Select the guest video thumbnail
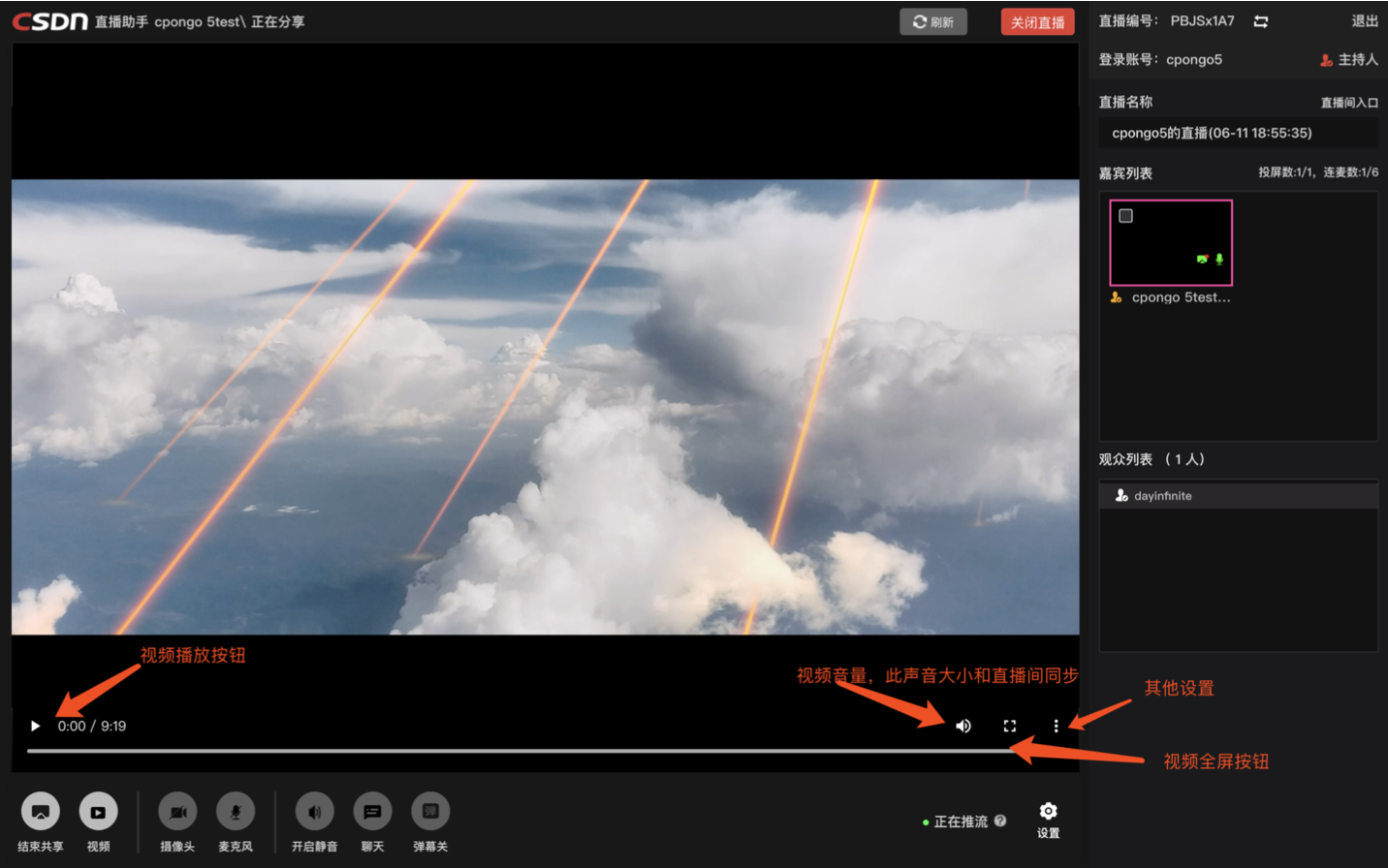Screen dimensions: 1388x868 1171,242
